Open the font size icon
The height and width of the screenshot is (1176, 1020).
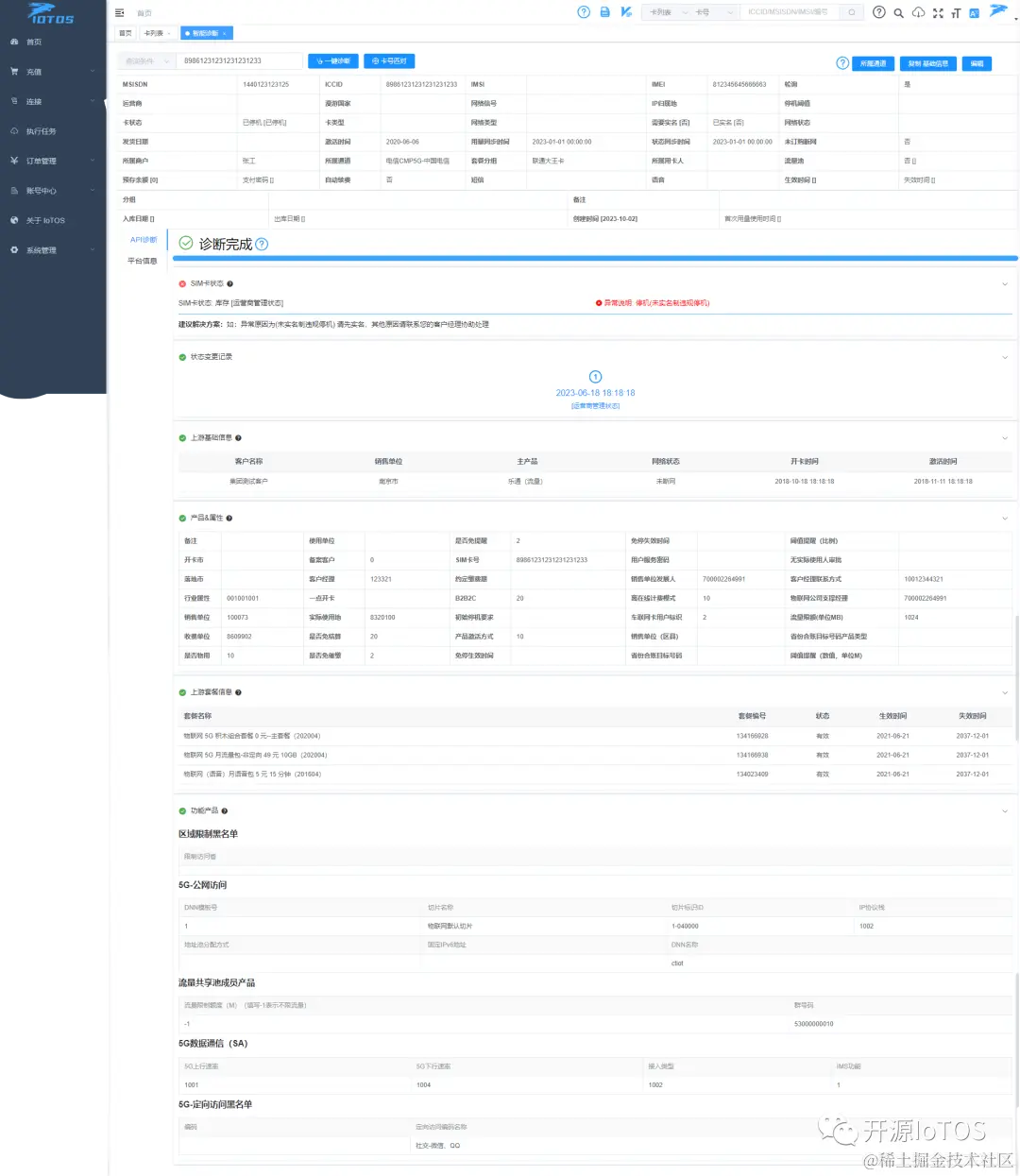tap(956, 13)
